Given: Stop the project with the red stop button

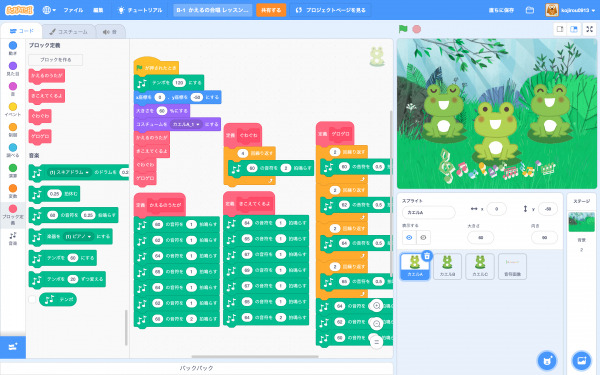Looking at the screenshot, I should (x=417, y=29).
